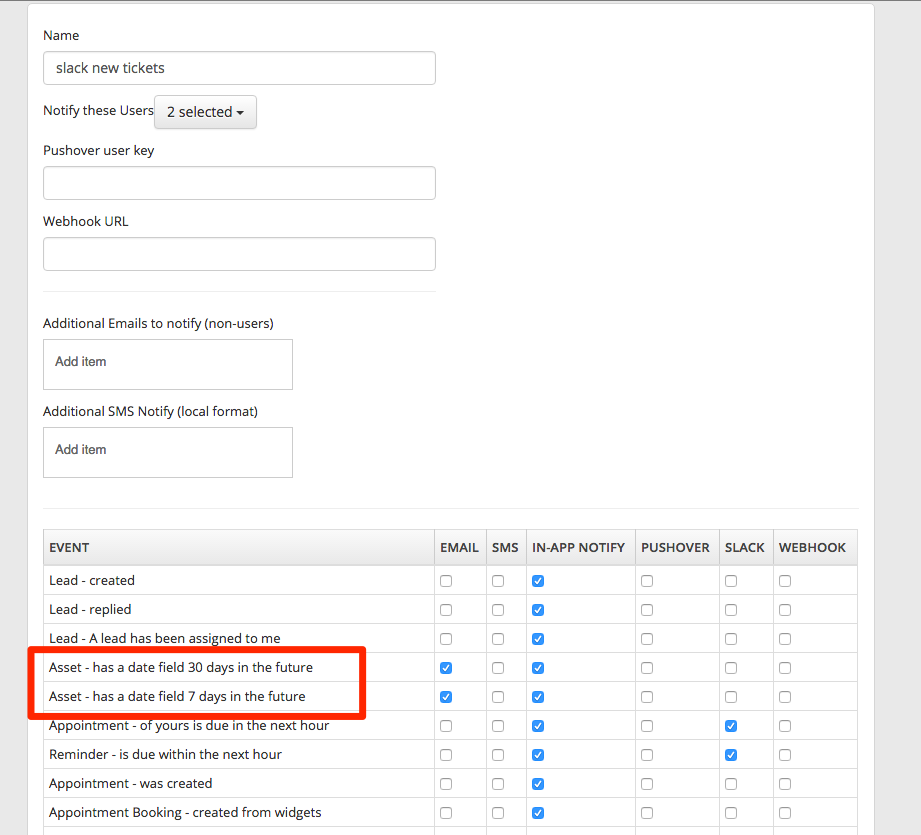This screenshot has height=835, width=921.
Task: Enable Pushover for Appointment - was created
Action: 647,784
